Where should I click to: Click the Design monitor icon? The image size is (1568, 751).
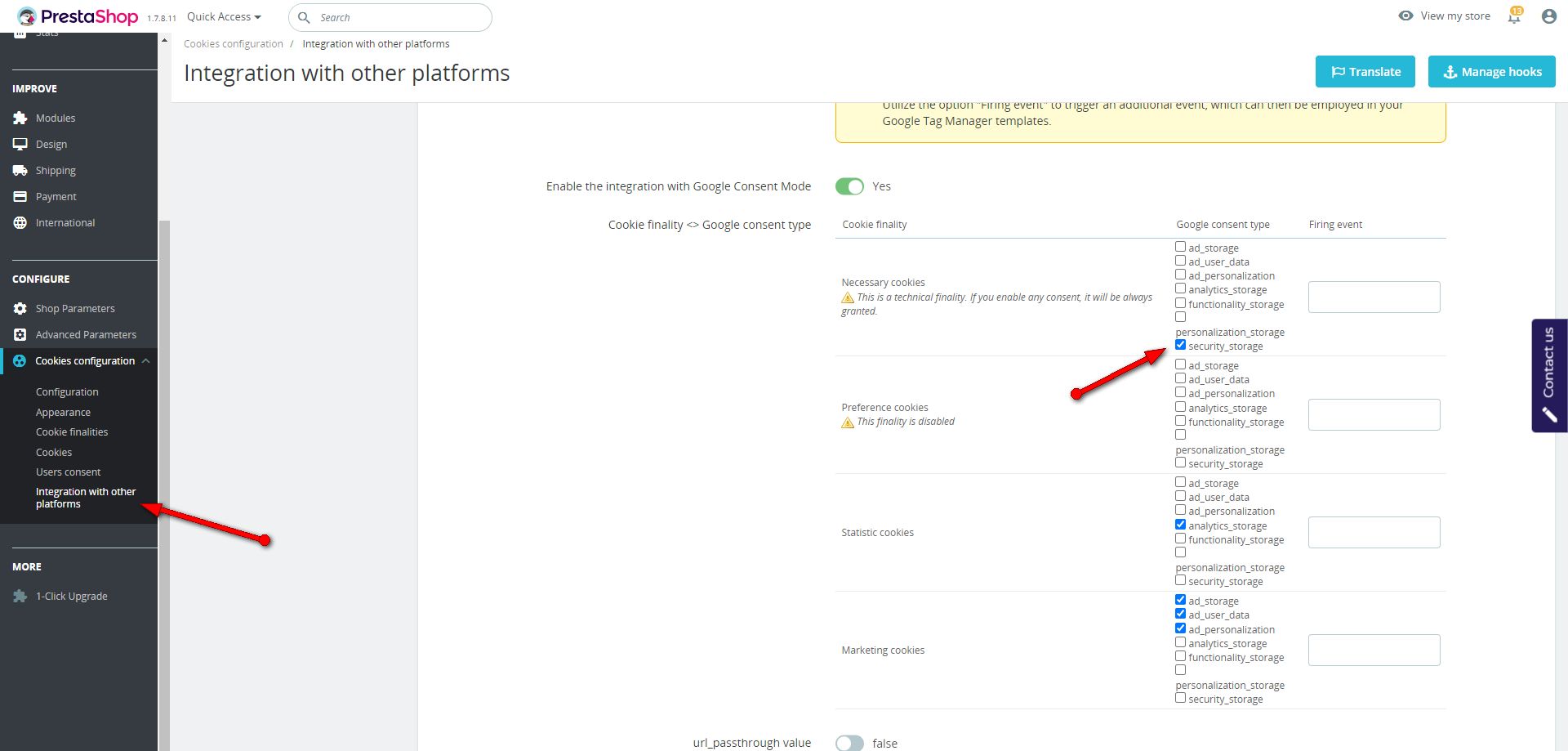[20, 145]
